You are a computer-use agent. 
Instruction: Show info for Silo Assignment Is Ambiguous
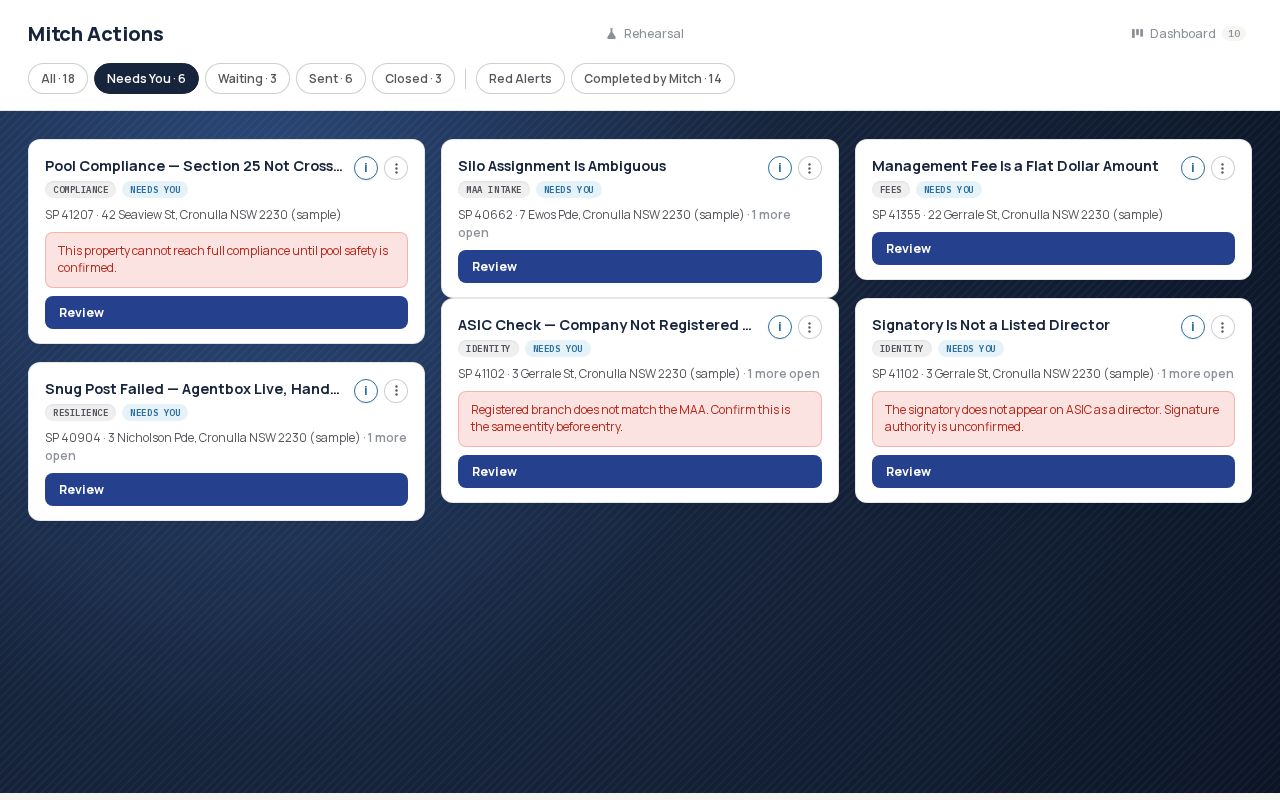(x=780, y=168)
